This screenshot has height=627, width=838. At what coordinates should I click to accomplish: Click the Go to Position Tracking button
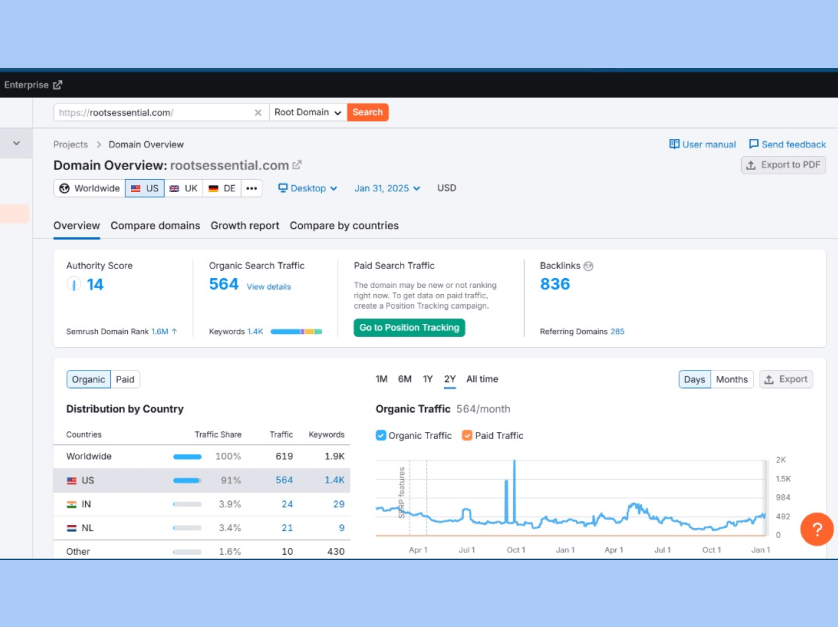point(409,328)
